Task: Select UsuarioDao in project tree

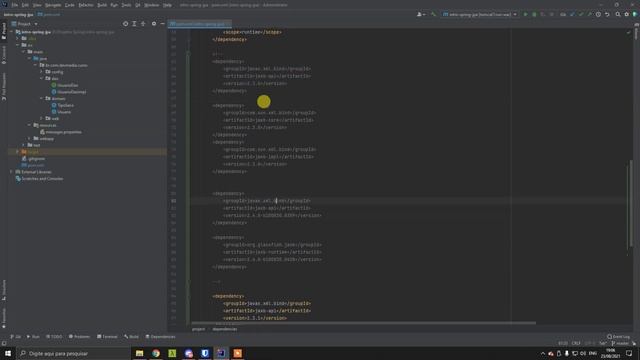Action: [64, 85]
